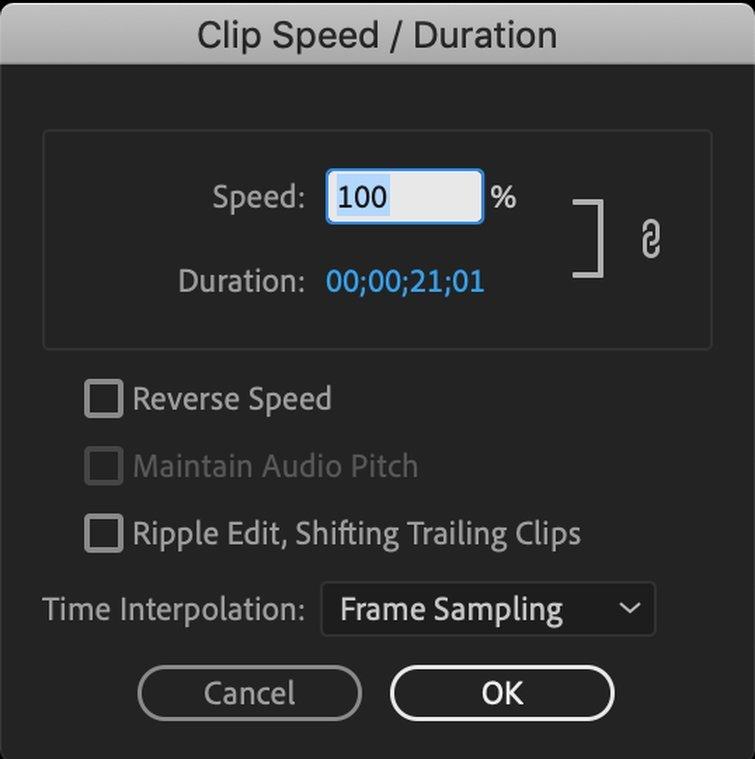Dismiss the dialog using Cancel
Viewport: 755px width, 759px height.
[249, 693]
